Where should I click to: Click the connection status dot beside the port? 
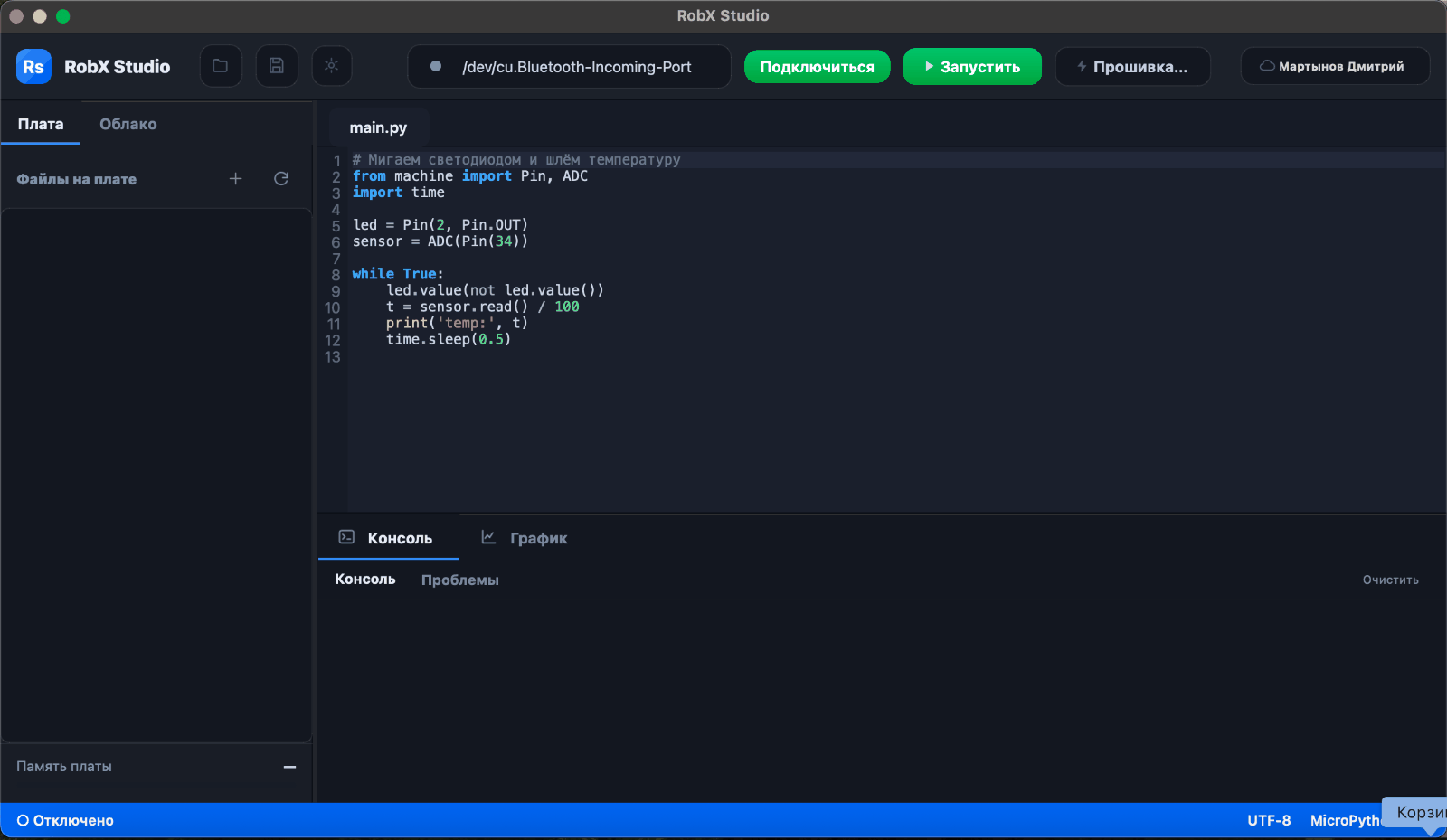[436, 66]
